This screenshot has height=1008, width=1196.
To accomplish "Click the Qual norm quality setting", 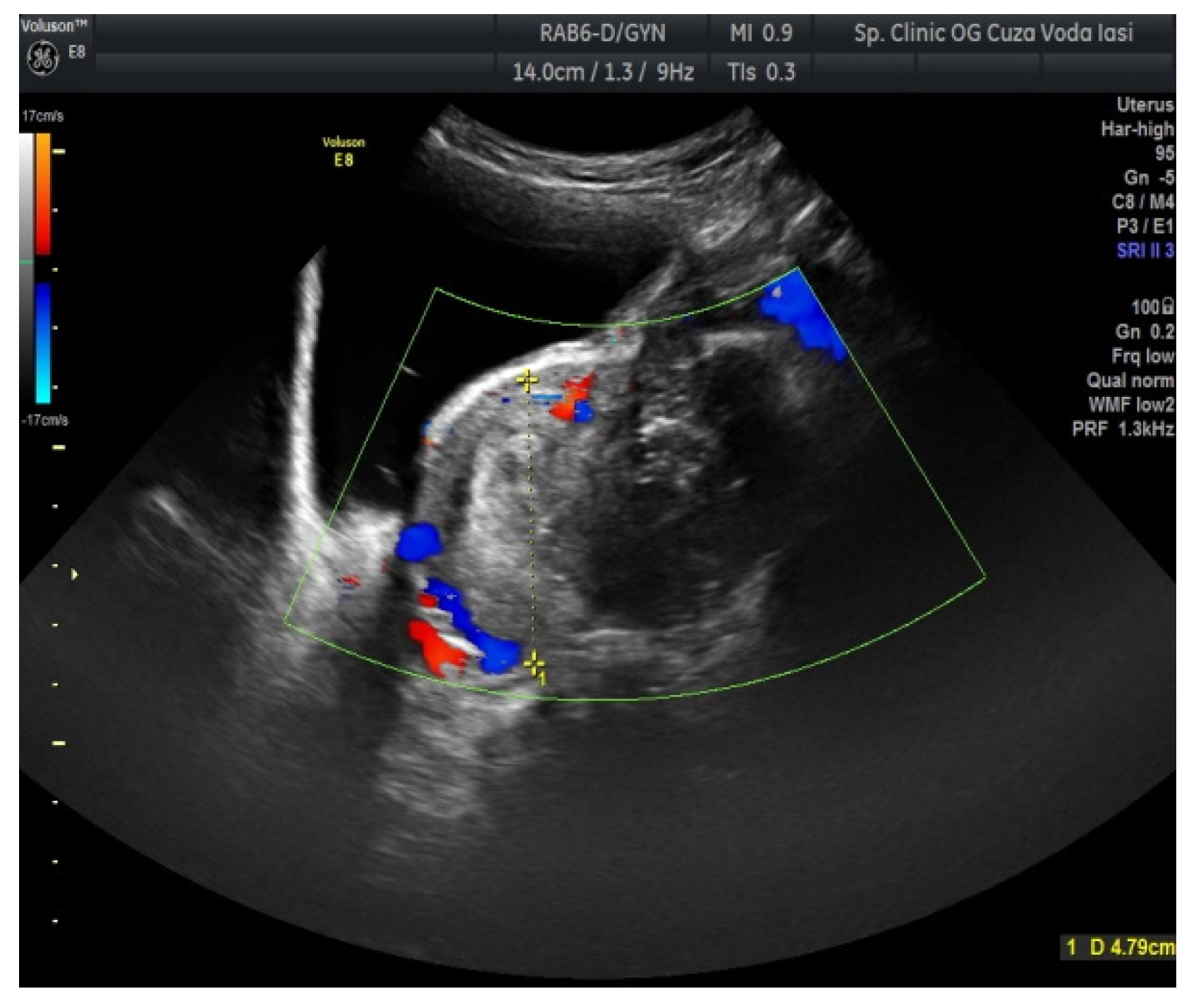I will click(1130, 381).
